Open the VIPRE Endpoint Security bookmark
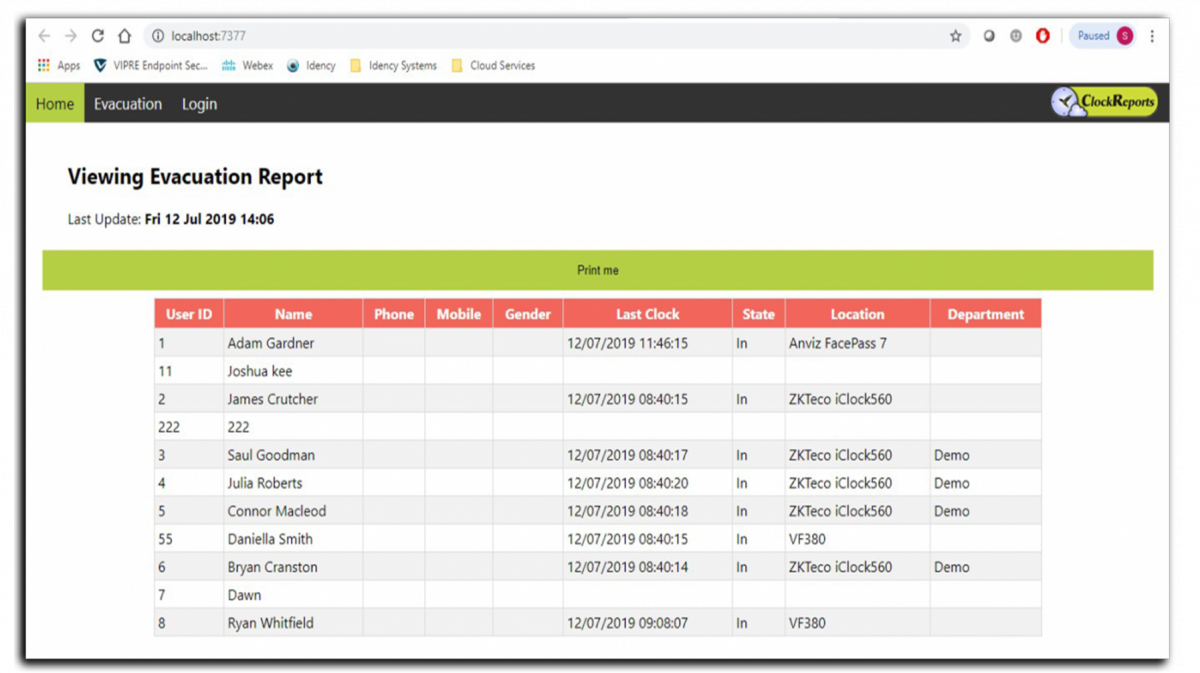Screen dimensions: 1200x673 [x=151, y=66]
